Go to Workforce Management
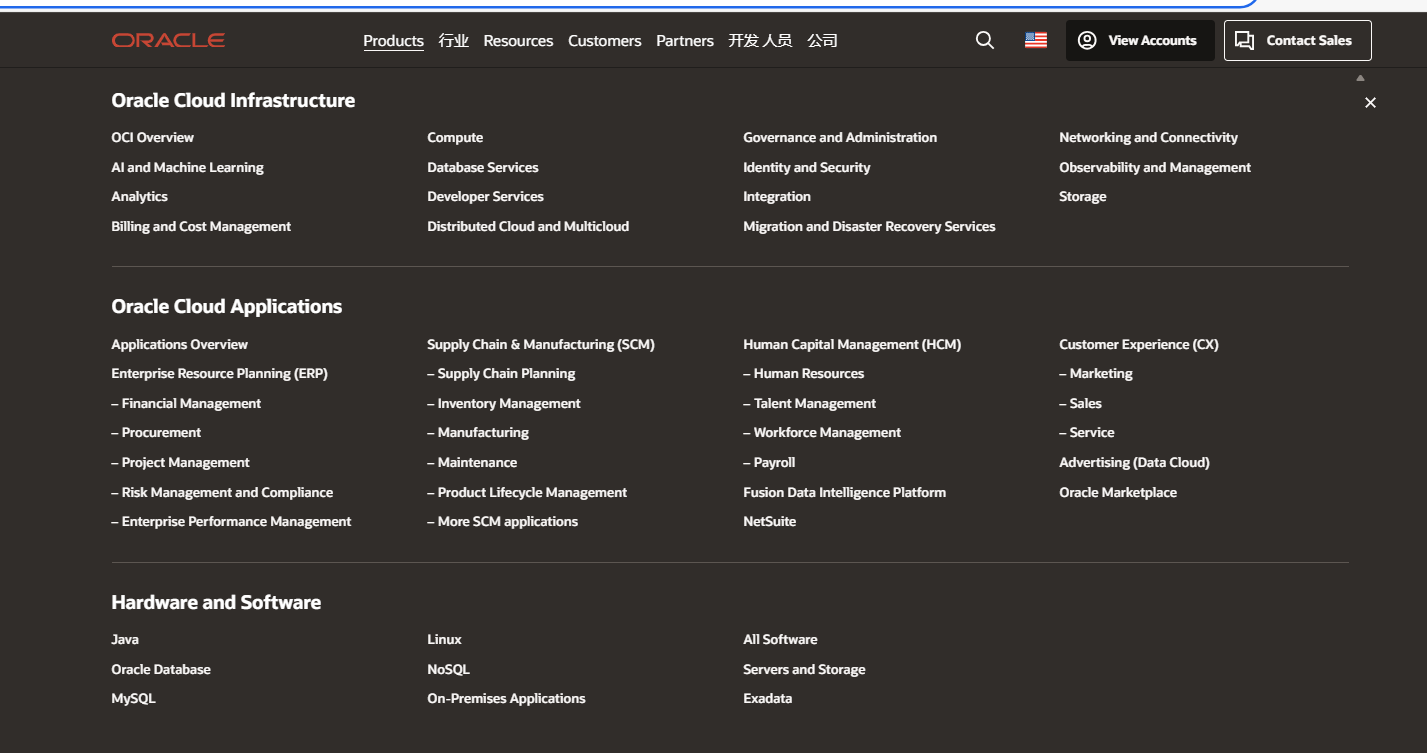The height and width of the screenshot is (753, 1427). [822, 433]
